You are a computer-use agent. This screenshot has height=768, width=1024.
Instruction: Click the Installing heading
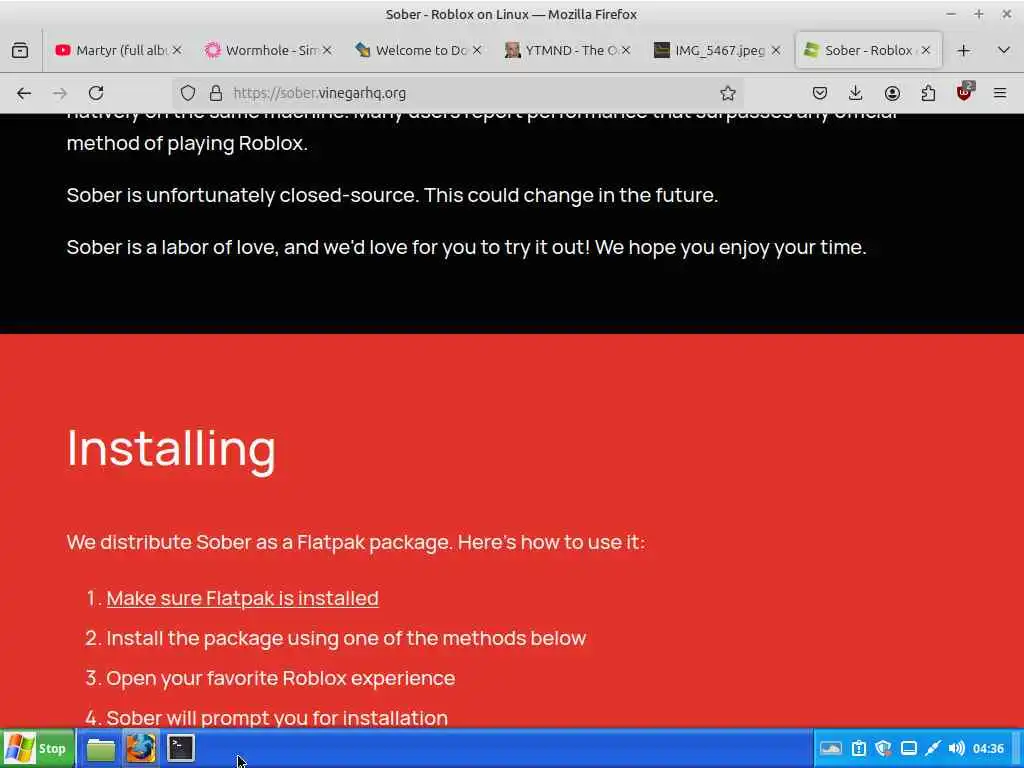pos(171,449)
